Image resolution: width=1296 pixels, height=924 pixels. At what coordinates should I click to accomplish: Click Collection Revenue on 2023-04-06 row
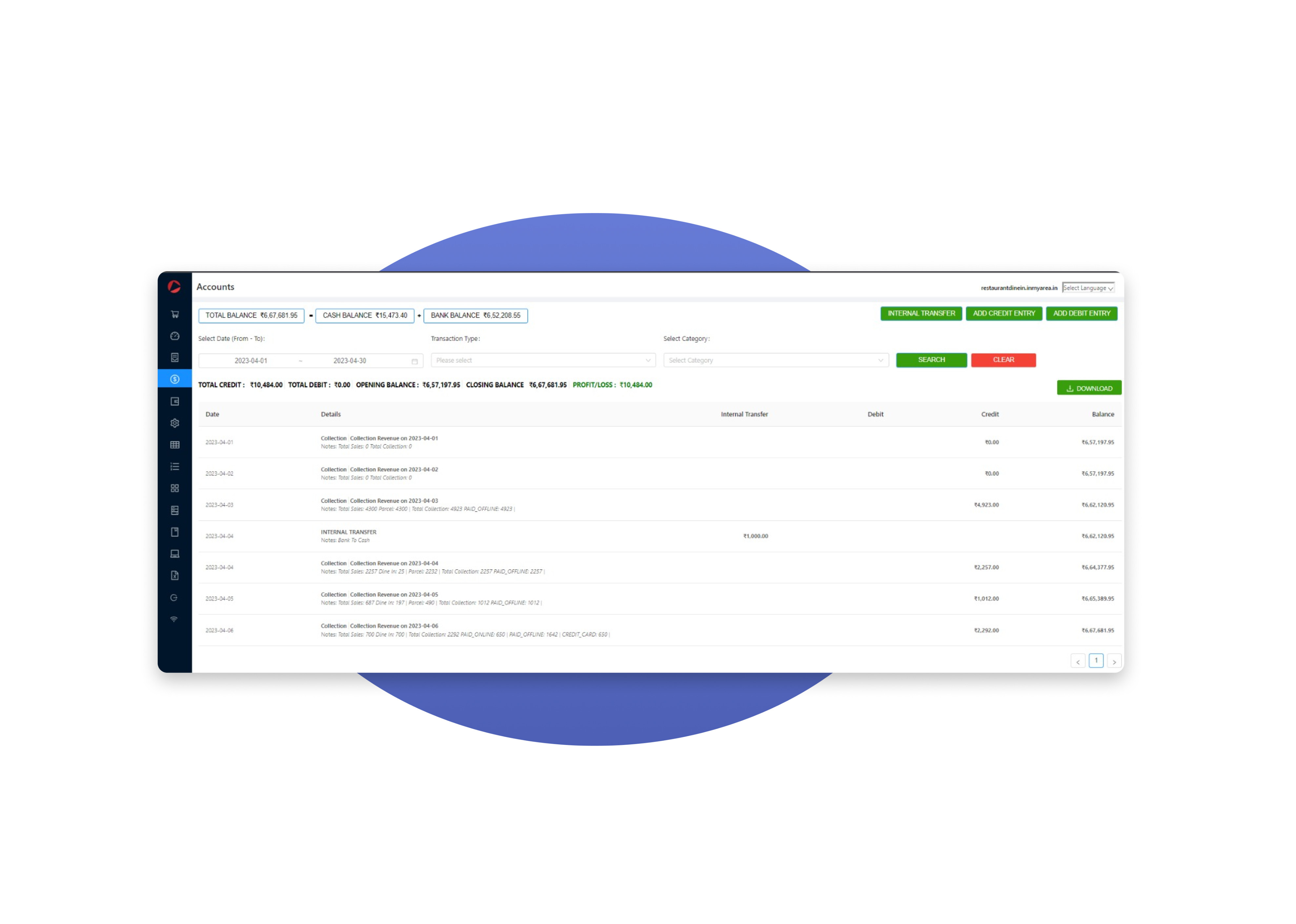pos(660,630)
